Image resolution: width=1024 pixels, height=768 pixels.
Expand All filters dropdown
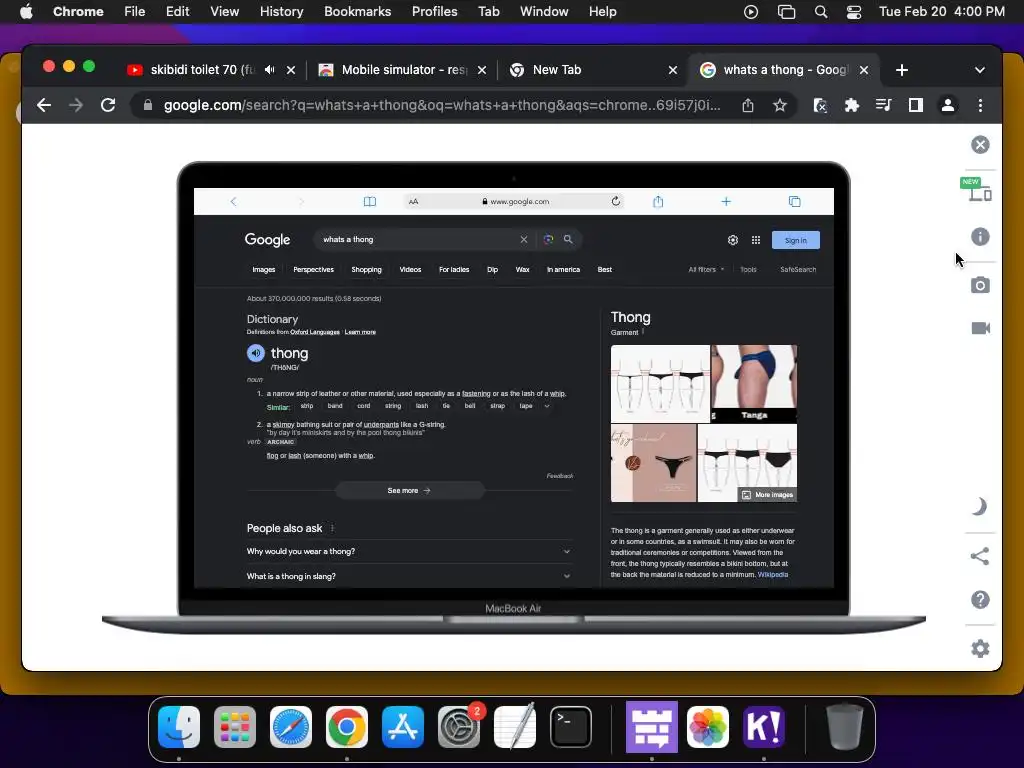click(x=706, y=270)
